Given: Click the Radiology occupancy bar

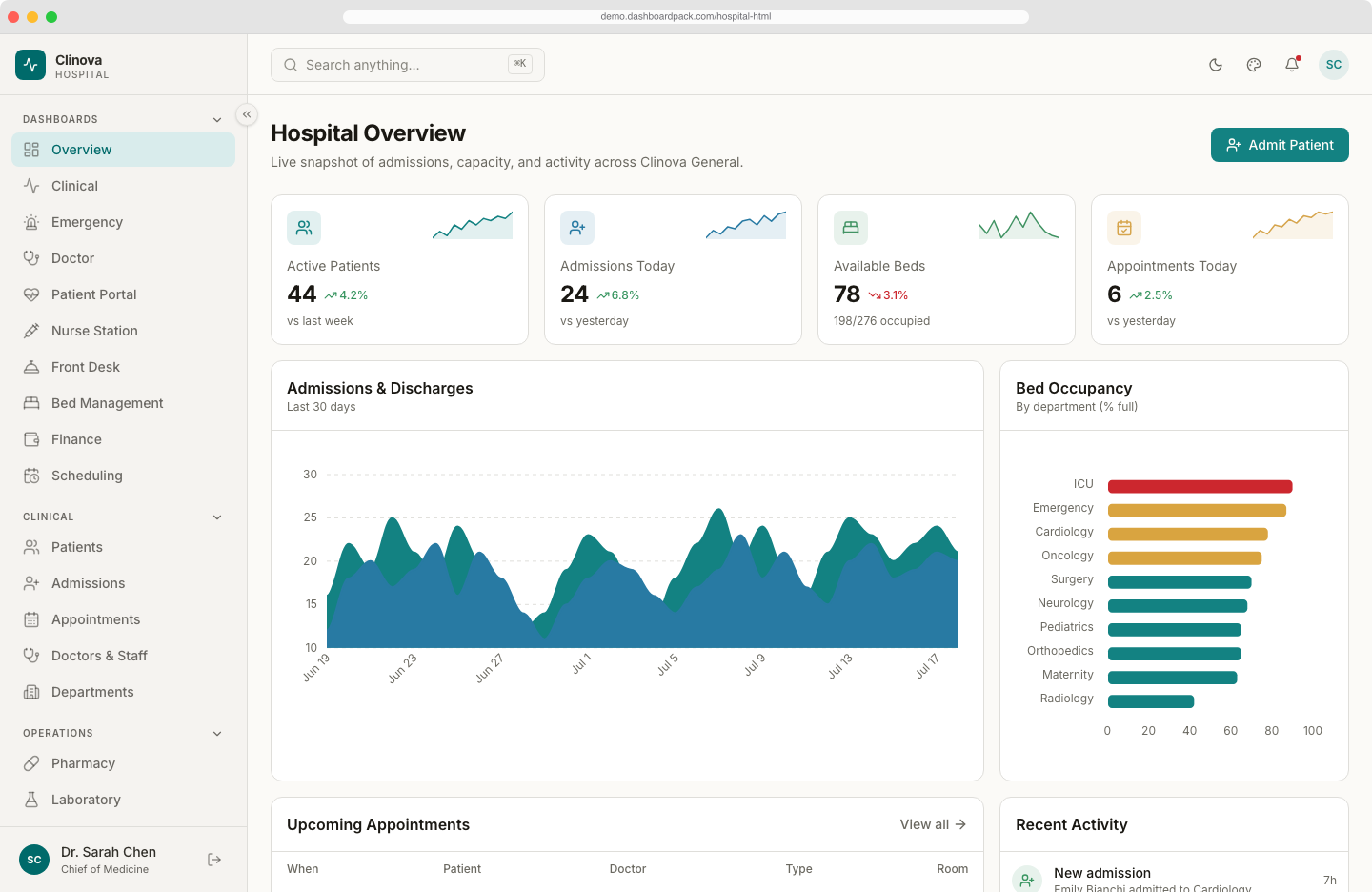Looking at the screenshot, I should click(x=1151, y=701).
